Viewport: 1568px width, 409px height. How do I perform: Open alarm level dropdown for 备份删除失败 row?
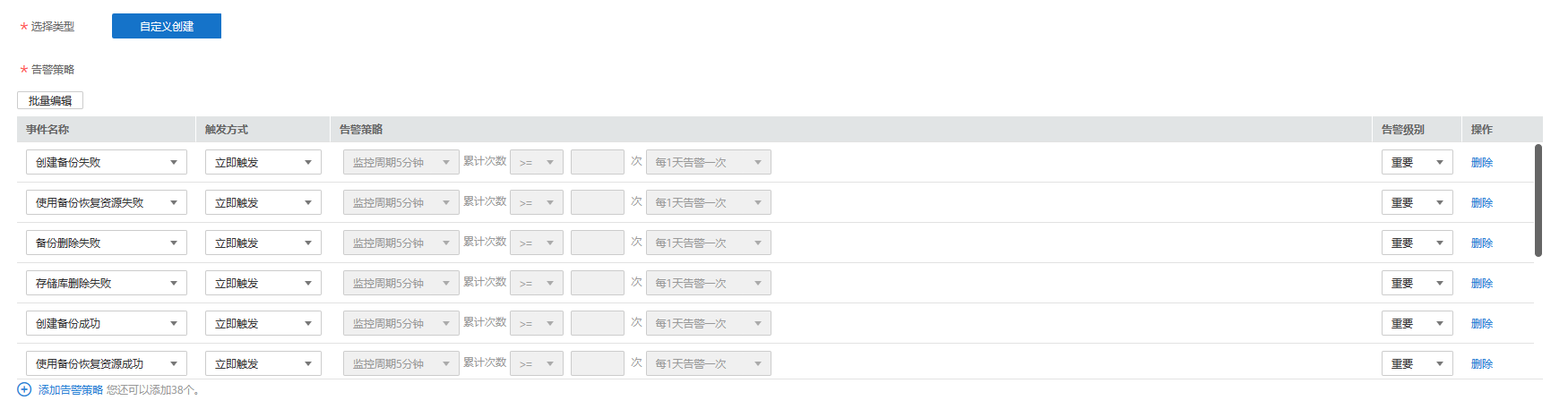[1417, 243]
